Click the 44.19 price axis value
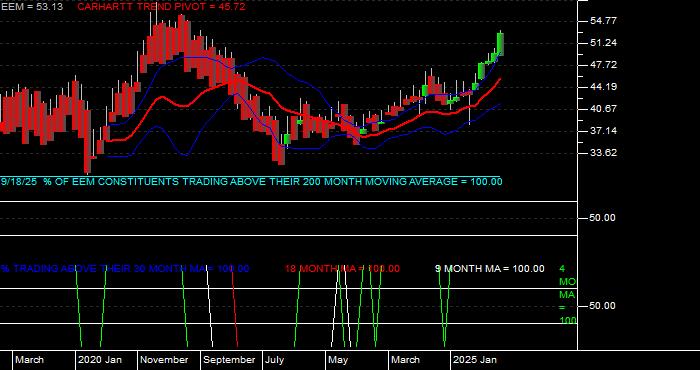This screenshot has height=370, width=700. coord(603,87)
